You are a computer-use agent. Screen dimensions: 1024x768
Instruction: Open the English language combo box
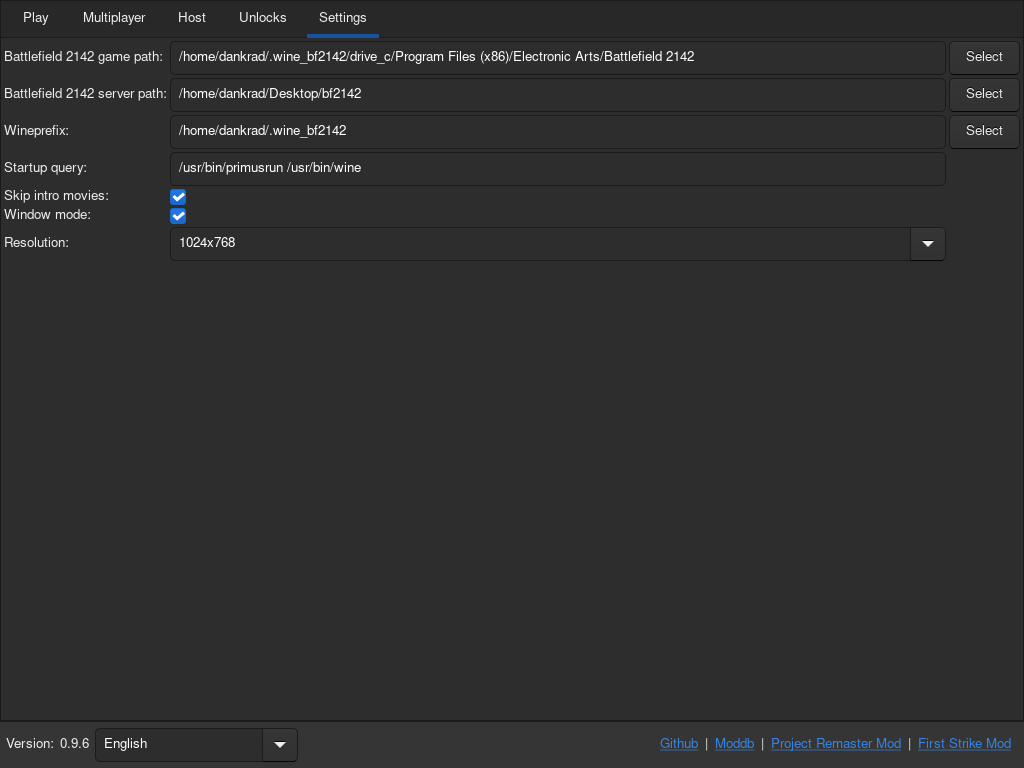[196, 744]
